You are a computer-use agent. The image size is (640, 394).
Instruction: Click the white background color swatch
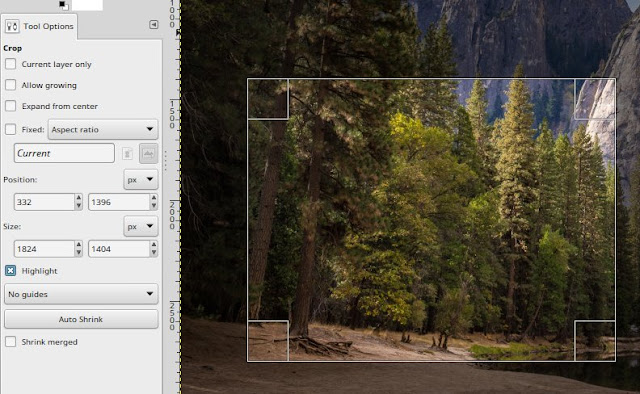pos(87,4)
